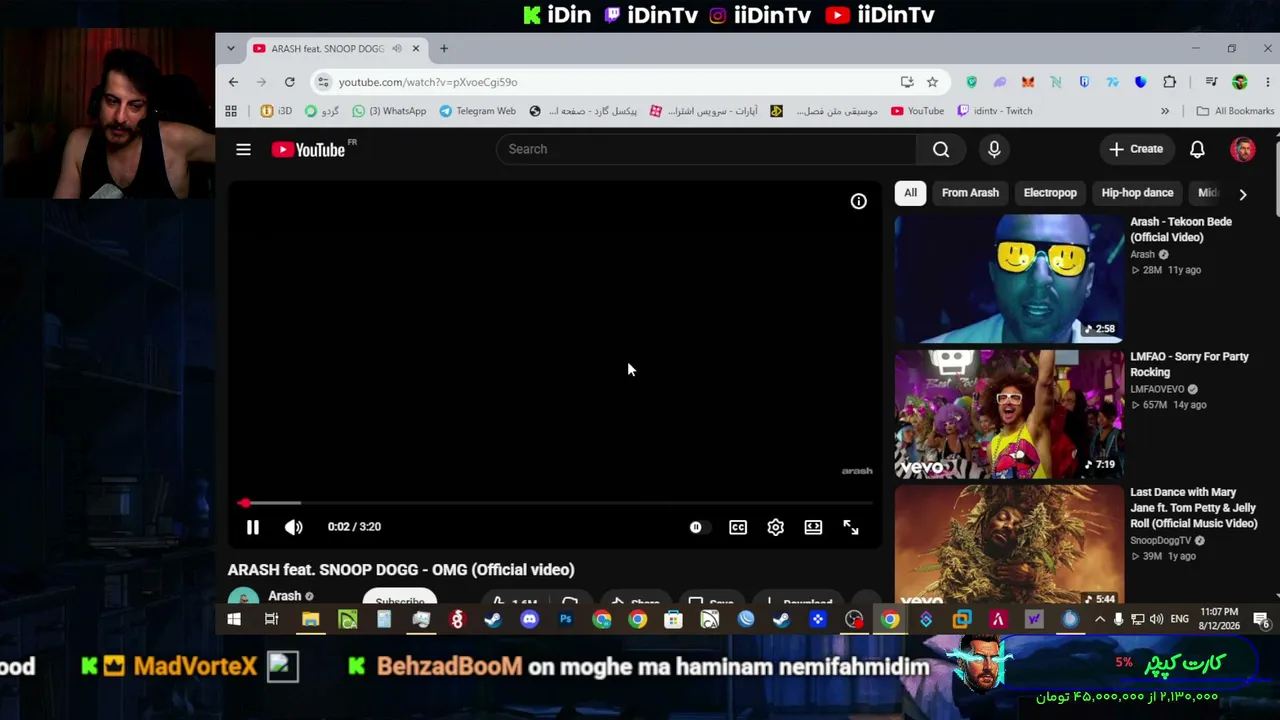Click the Chrome address bar URL
Viewport: 1280px width, 720px height.
pyautogui.click(x=428, y=82)
